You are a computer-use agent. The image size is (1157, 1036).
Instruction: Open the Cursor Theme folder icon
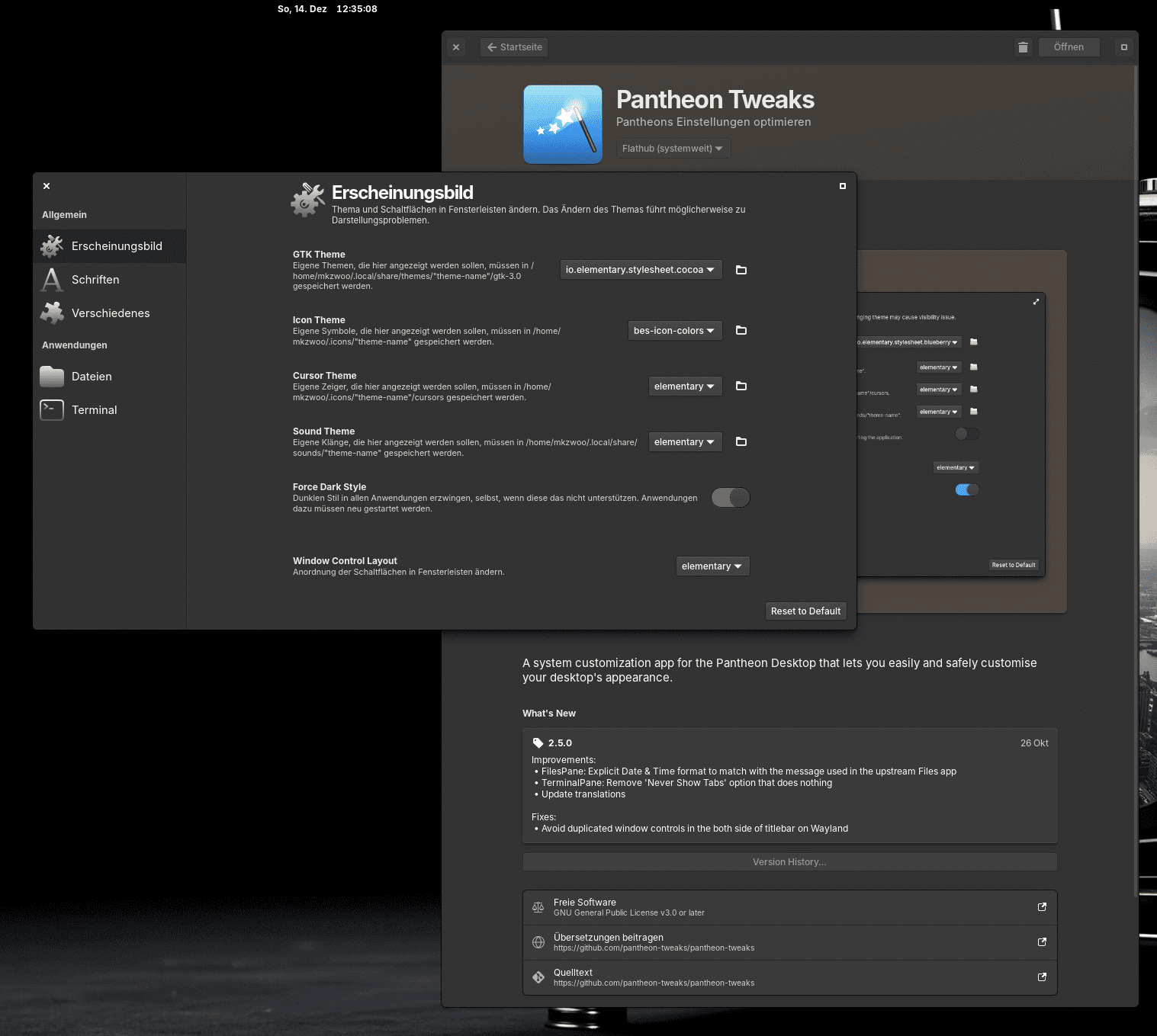coord(741,386)
